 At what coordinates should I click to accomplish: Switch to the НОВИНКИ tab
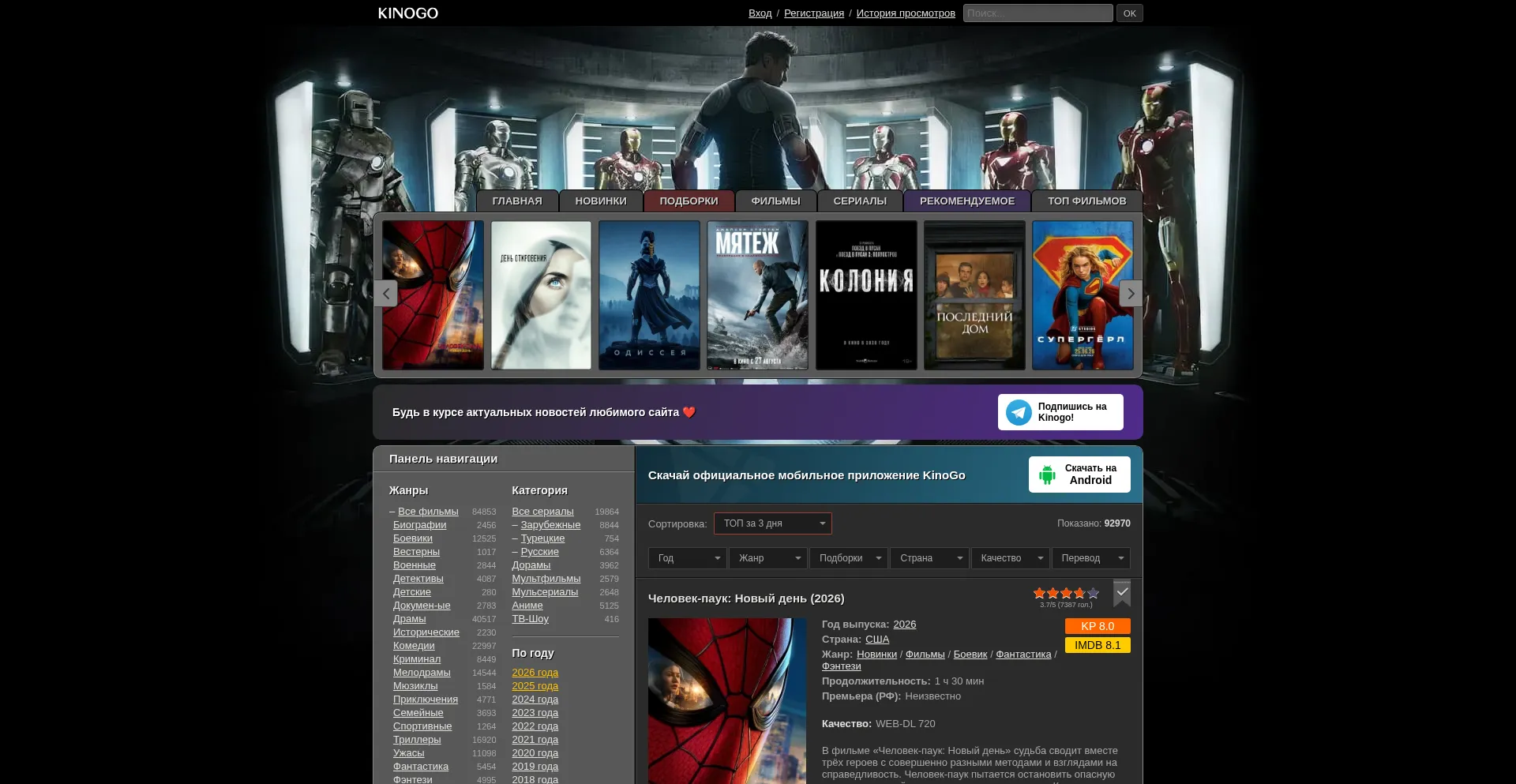pos(601,201)
